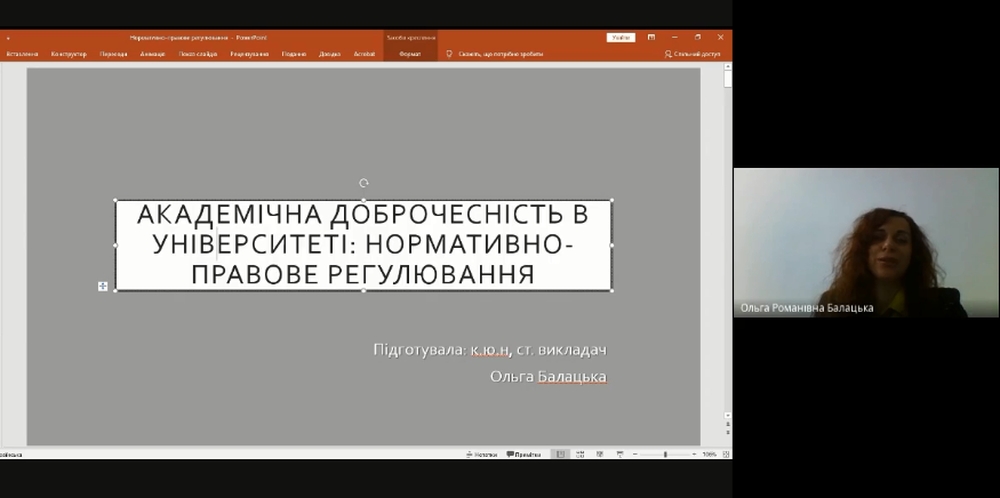The height and width of the screenshot is (498, 1000).
Task: Toggle the Нотатки notes pane button
Action: [482, 455]
